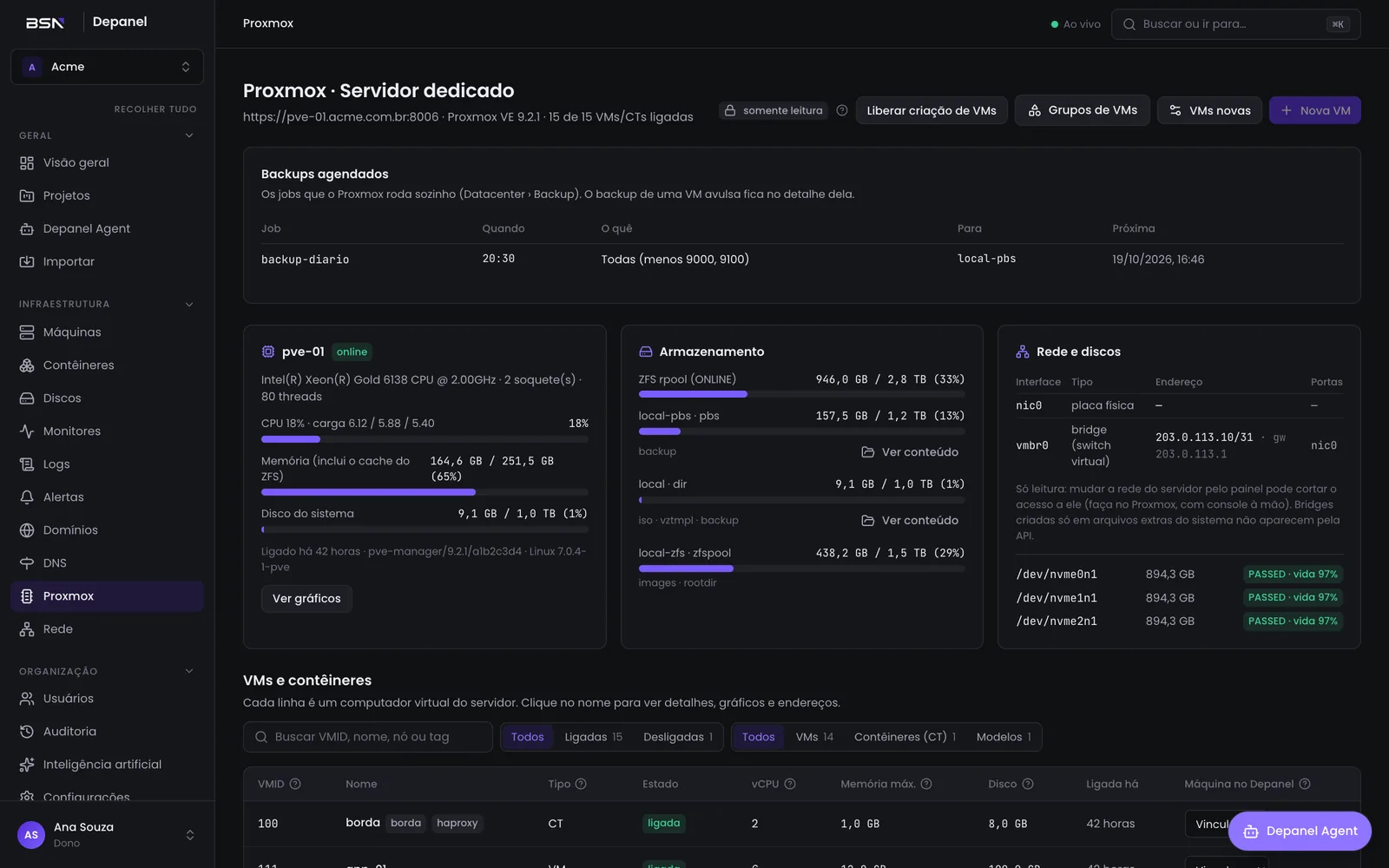This screenshot has width=1389, height=868.
Task: Open Rede network item
Action: [107, 629]
